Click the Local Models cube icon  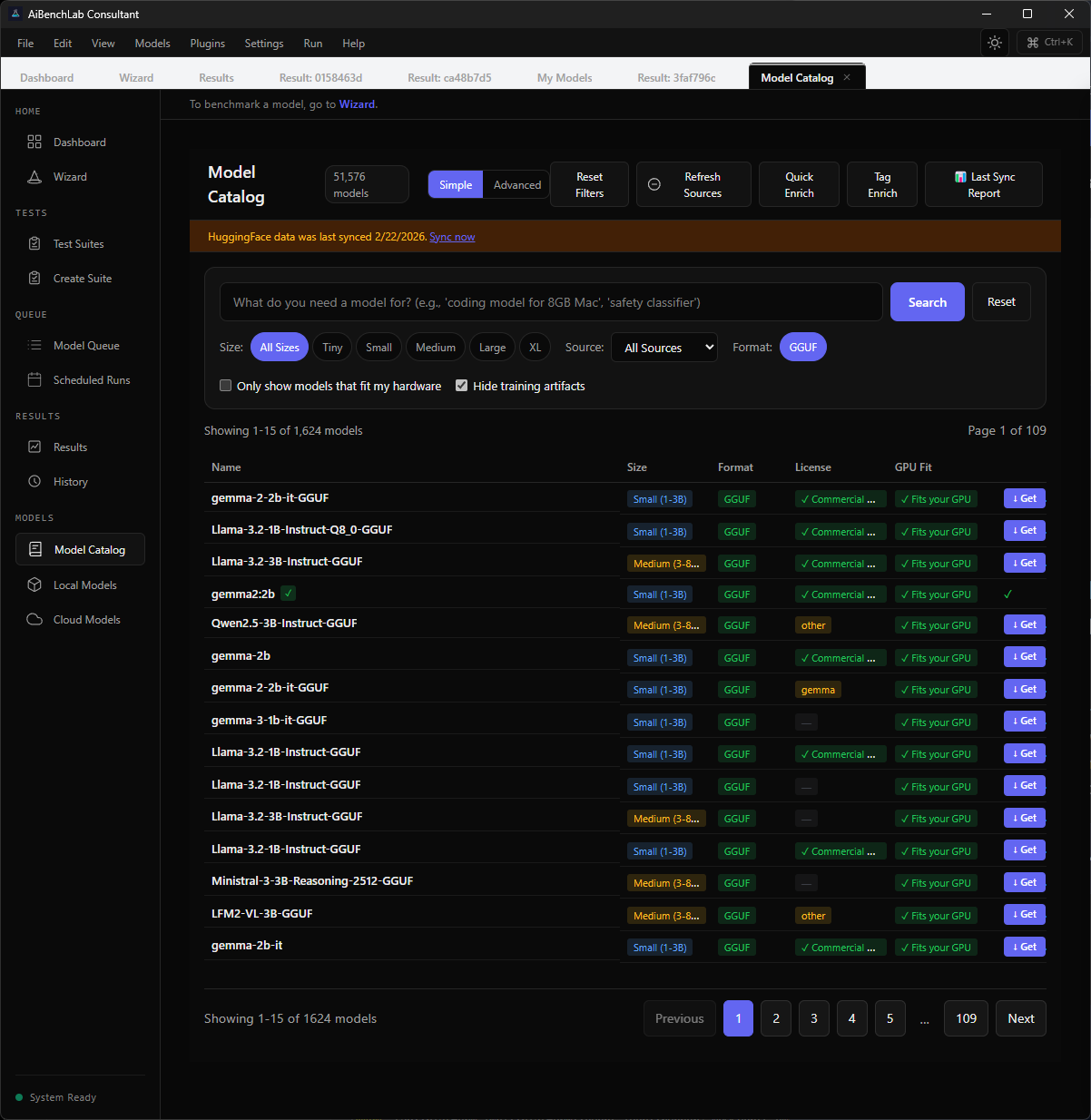click(x=34, y=585)
